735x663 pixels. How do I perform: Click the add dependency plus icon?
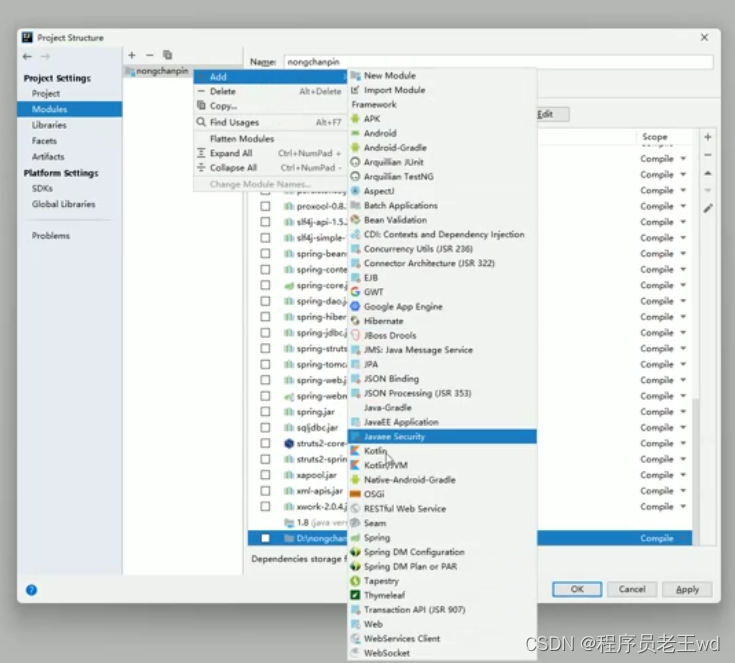(x=708, y=137)
